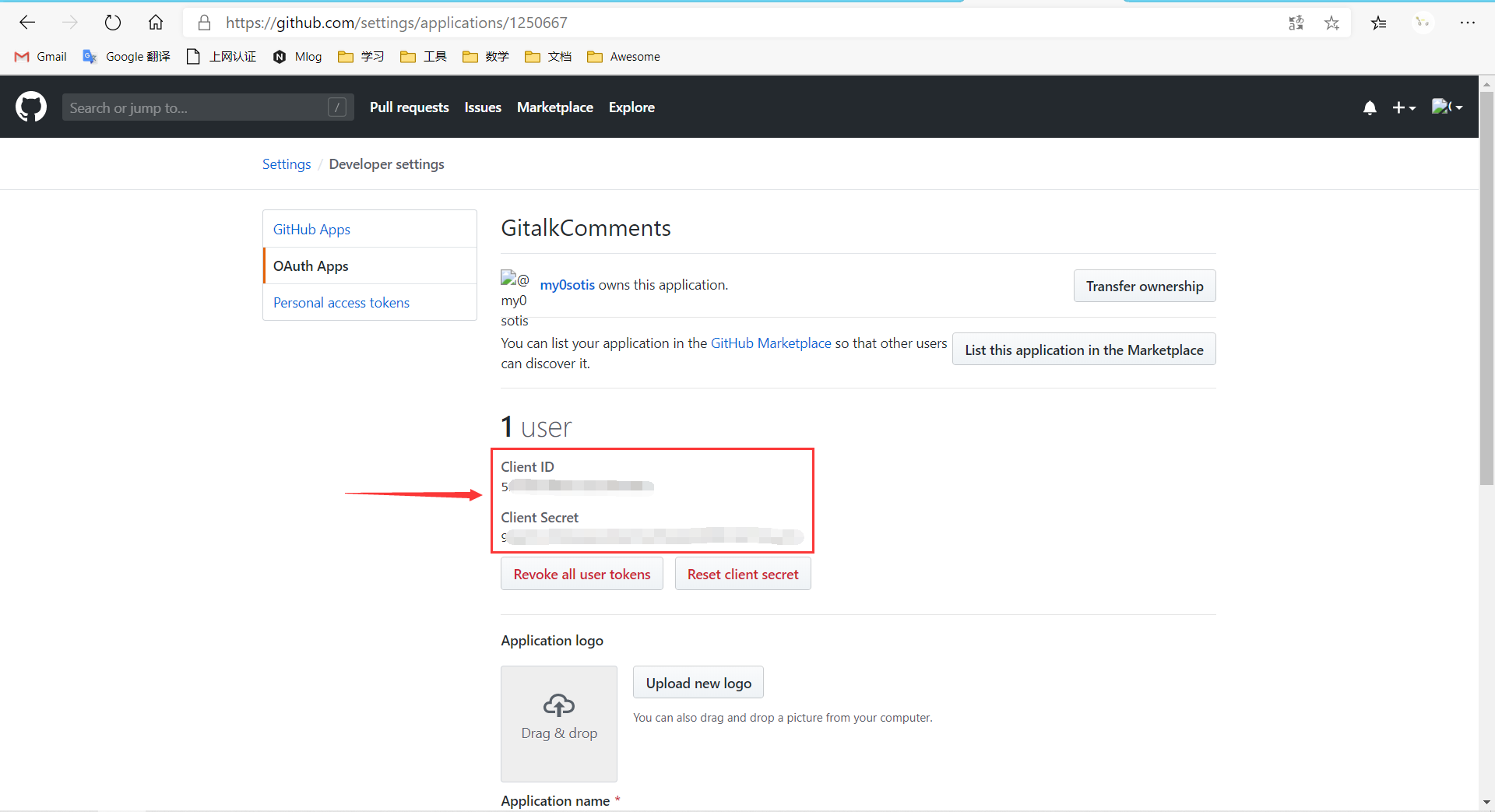Click the vertical scrollbar thumb
Viewport: 1495px width, 812px height.
click(1486, 288)
